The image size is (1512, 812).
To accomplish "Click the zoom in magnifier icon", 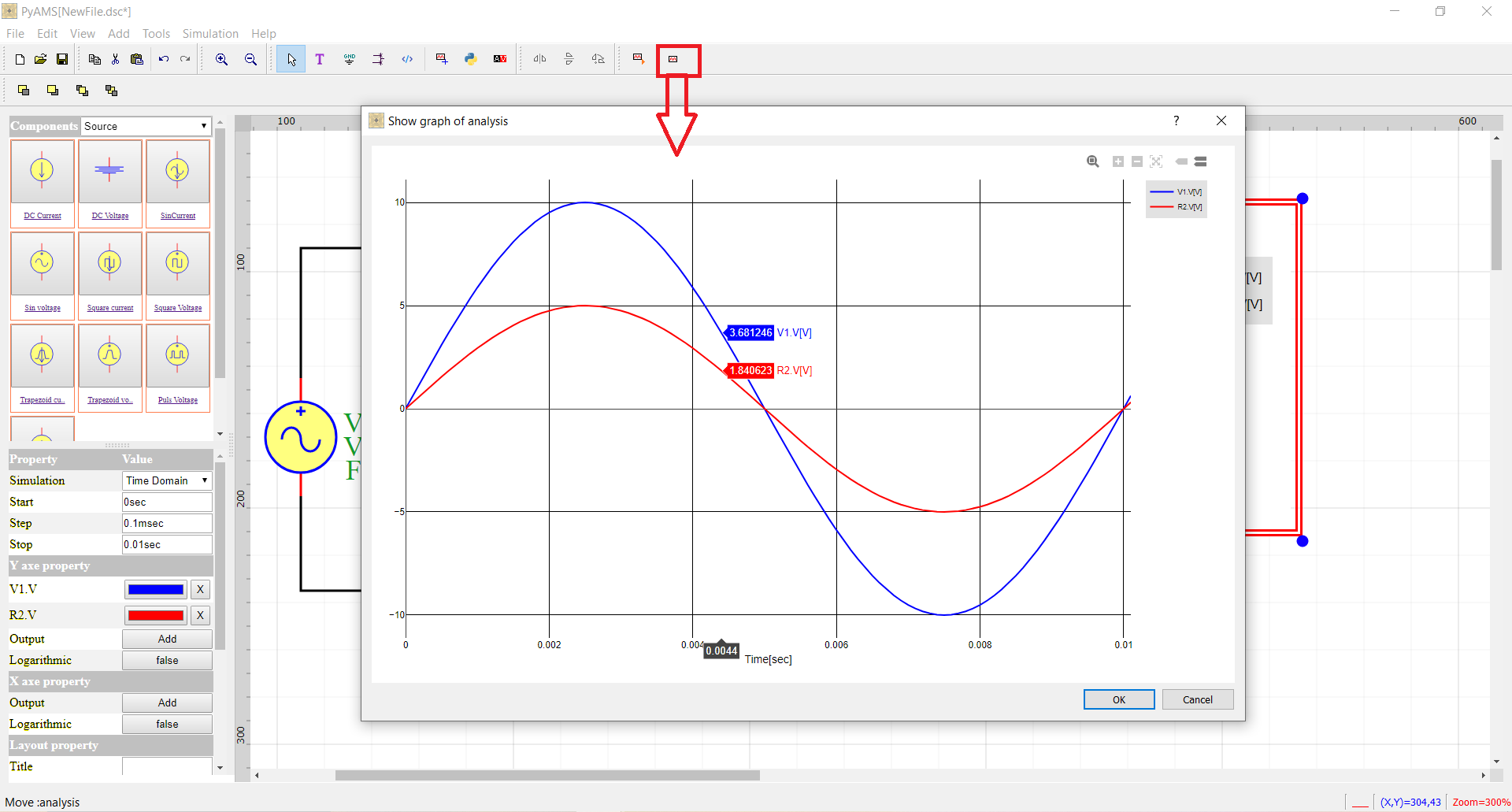I will (x=222, y=59).
